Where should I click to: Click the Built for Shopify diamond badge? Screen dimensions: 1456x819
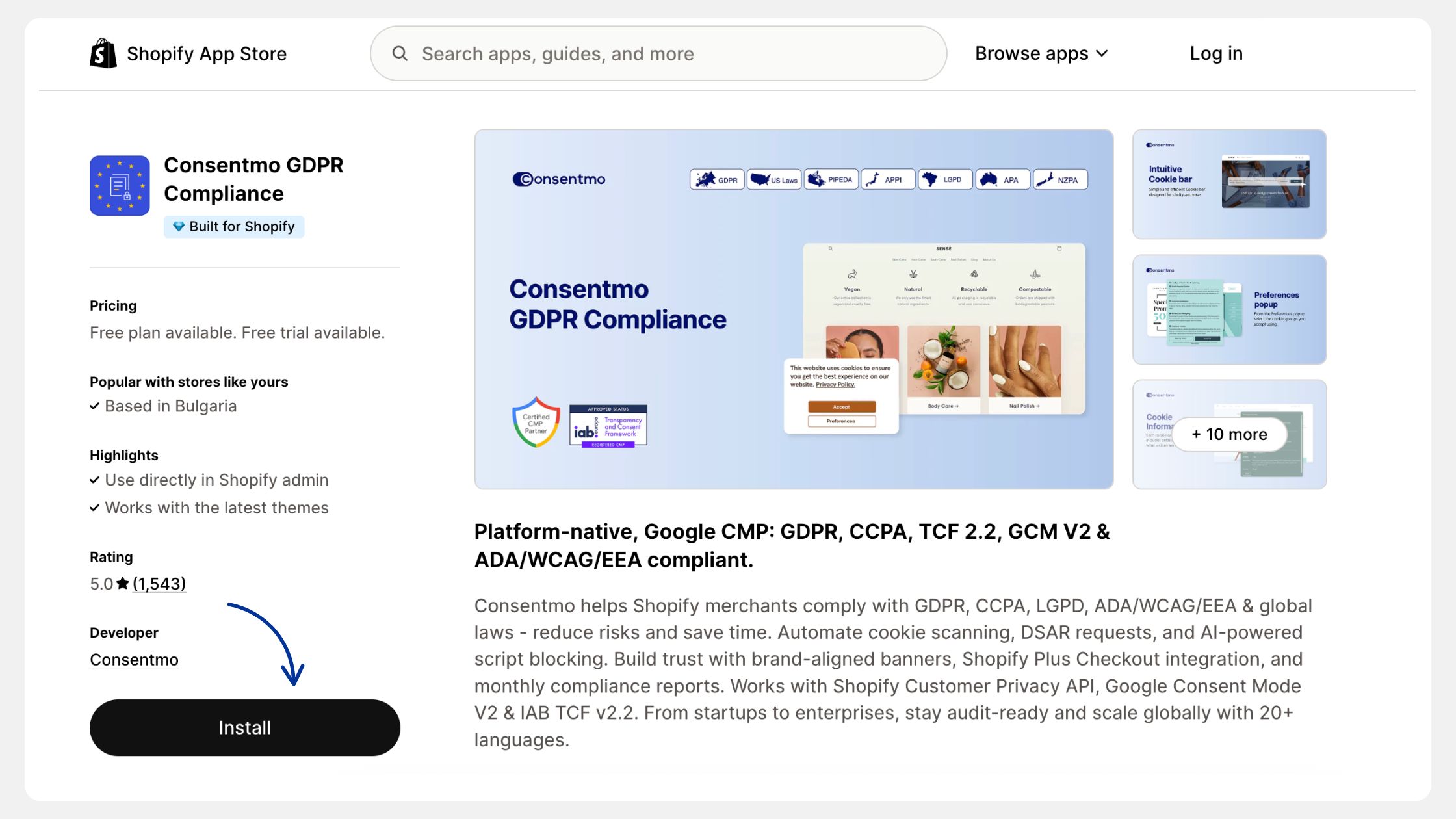pos(234,227)
